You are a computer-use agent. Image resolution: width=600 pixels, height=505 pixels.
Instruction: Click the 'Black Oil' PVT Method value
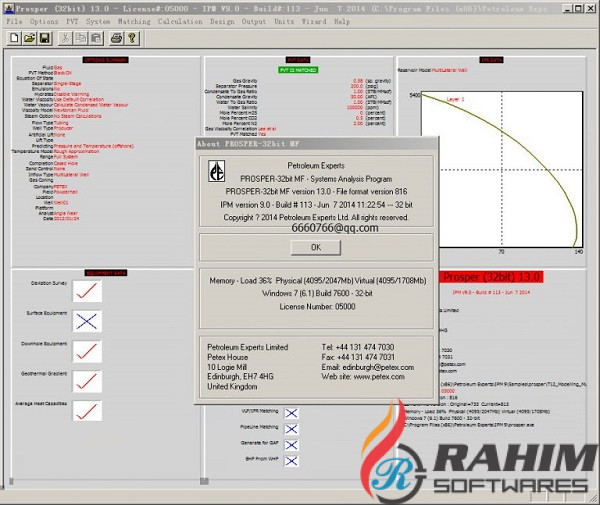pyautogui.click(x=63, y=73)
